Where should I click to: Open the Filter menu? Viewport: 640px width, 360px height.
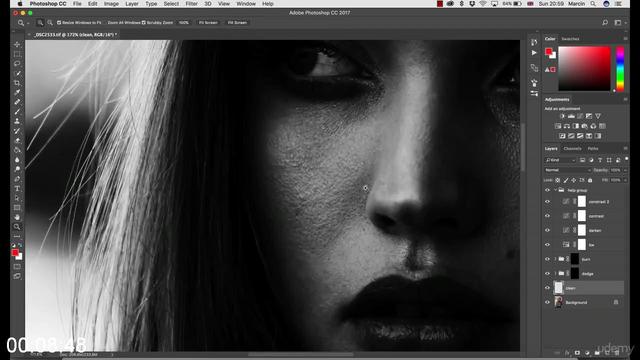click(191, 4)
